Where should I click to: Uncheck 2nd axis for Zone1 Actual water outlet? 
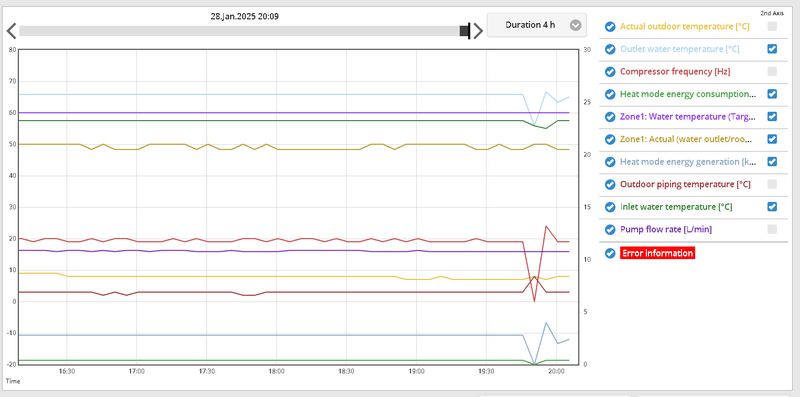coord(772,139)
